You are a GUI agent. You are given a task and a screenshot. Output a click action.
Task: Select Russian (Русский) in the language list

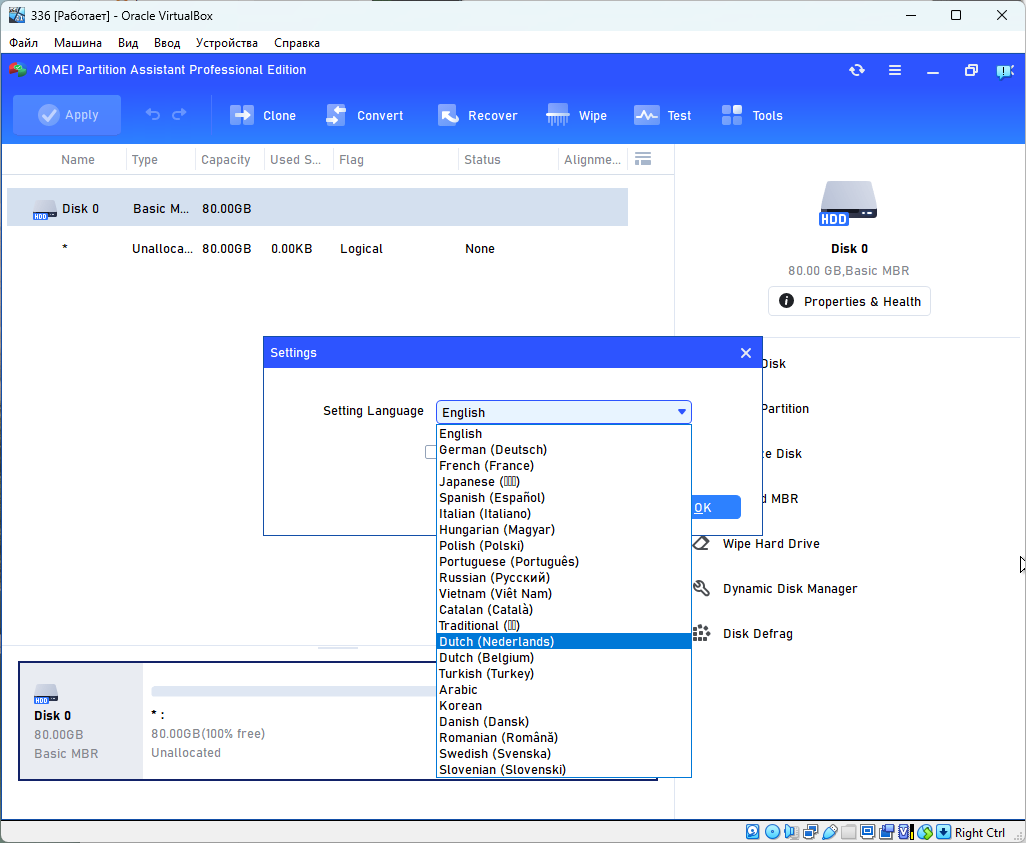(494, 577)
